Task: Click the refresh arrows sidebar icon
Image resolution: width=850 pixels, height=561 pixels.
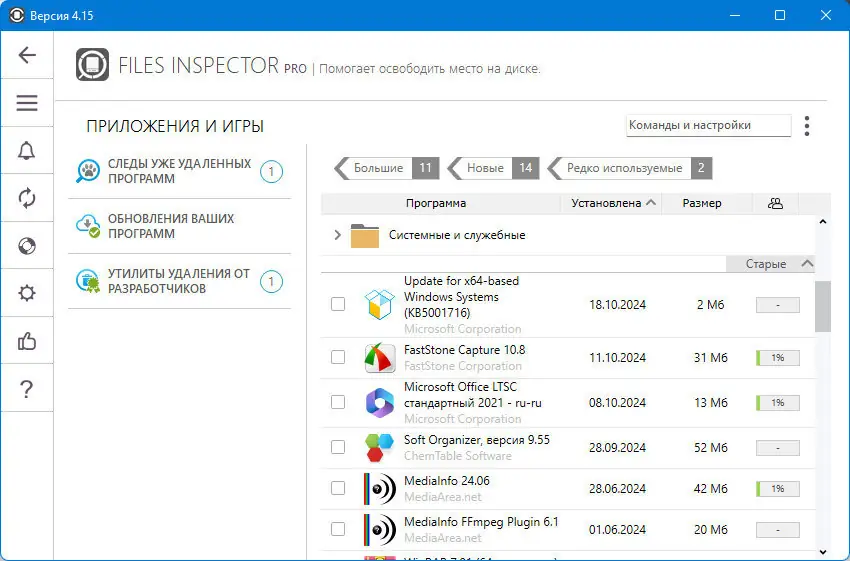Action: point(27,198)
